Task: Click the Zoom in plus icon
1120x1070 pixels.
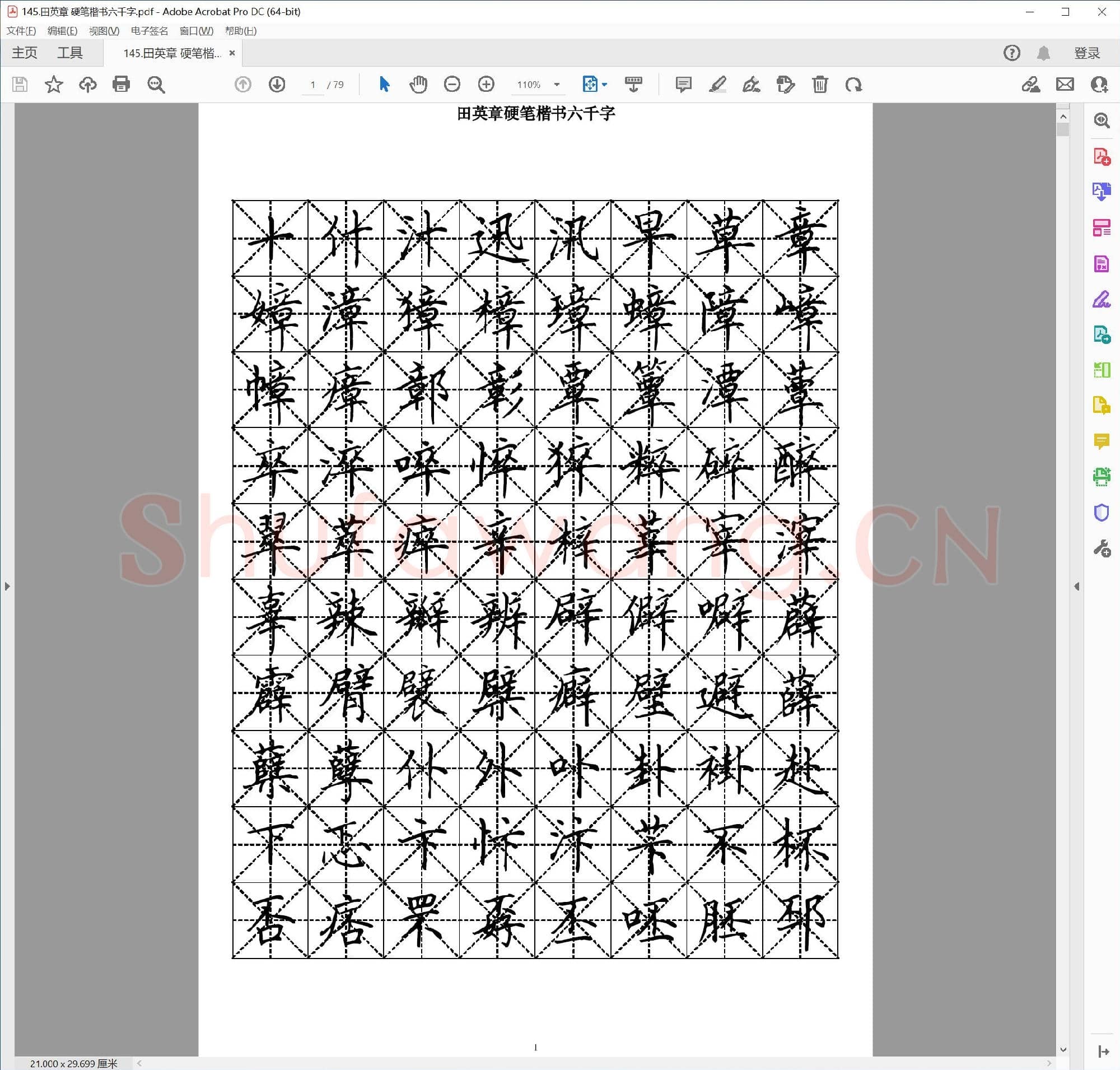Action: pyautogui.click(x=486, y=85)
